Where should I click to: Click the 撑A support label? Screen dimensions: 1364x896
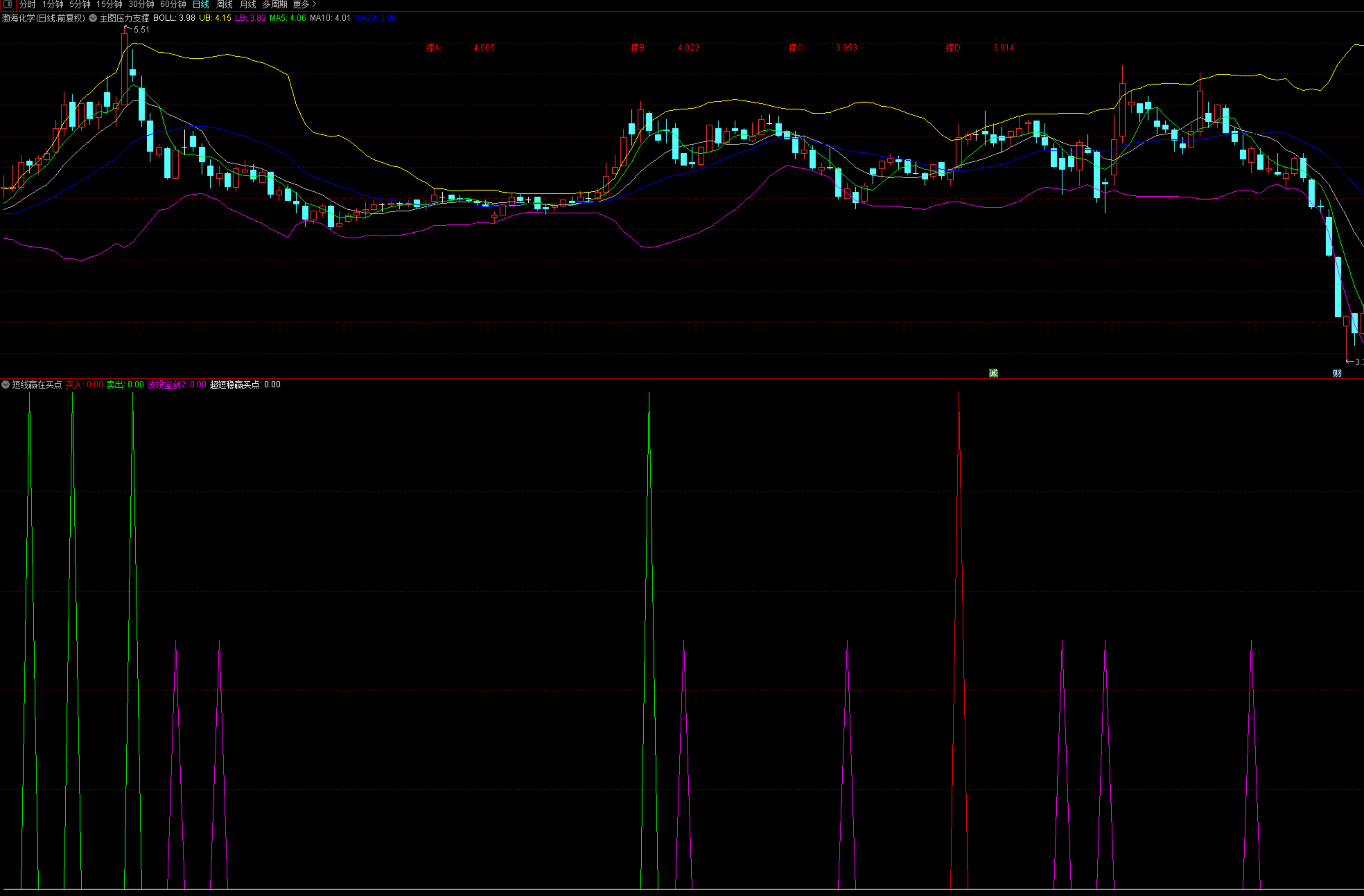pos(433,48)
